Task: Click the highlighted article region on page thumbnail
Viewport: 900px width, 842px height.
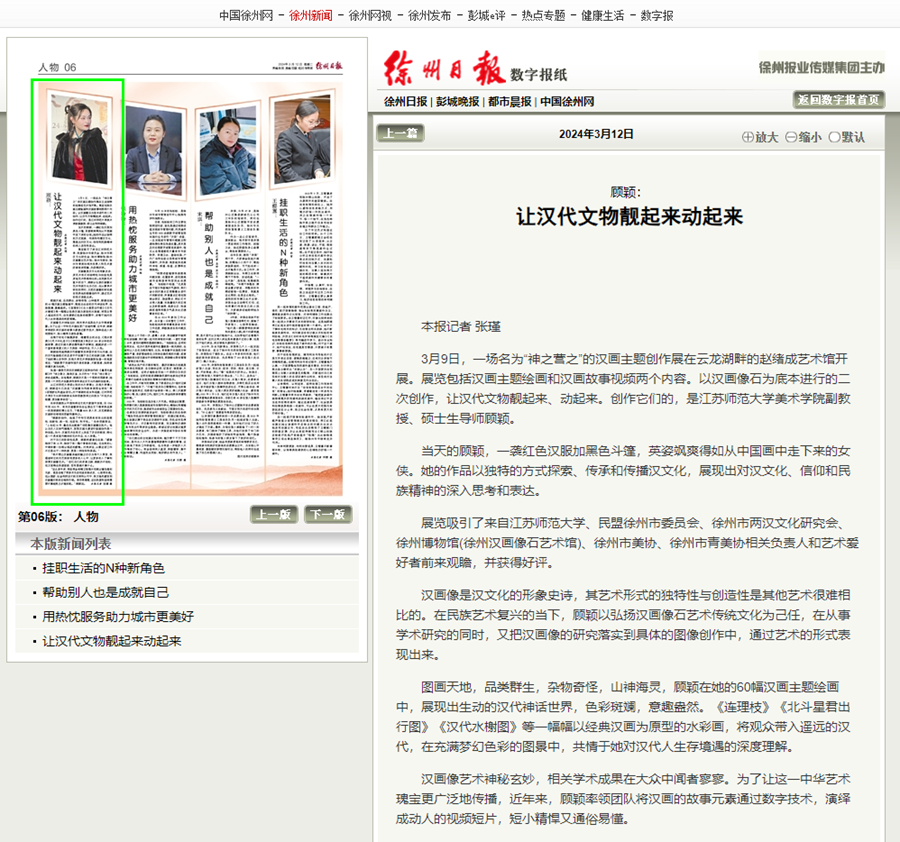Action: [77, 292]
